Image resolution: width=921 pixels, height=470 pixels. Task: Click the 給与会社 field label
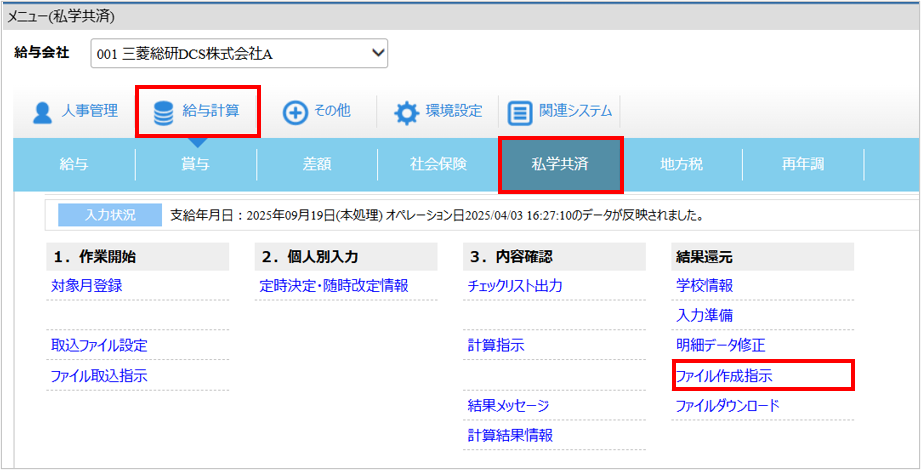pyautogui.click(x=41, y=53)
